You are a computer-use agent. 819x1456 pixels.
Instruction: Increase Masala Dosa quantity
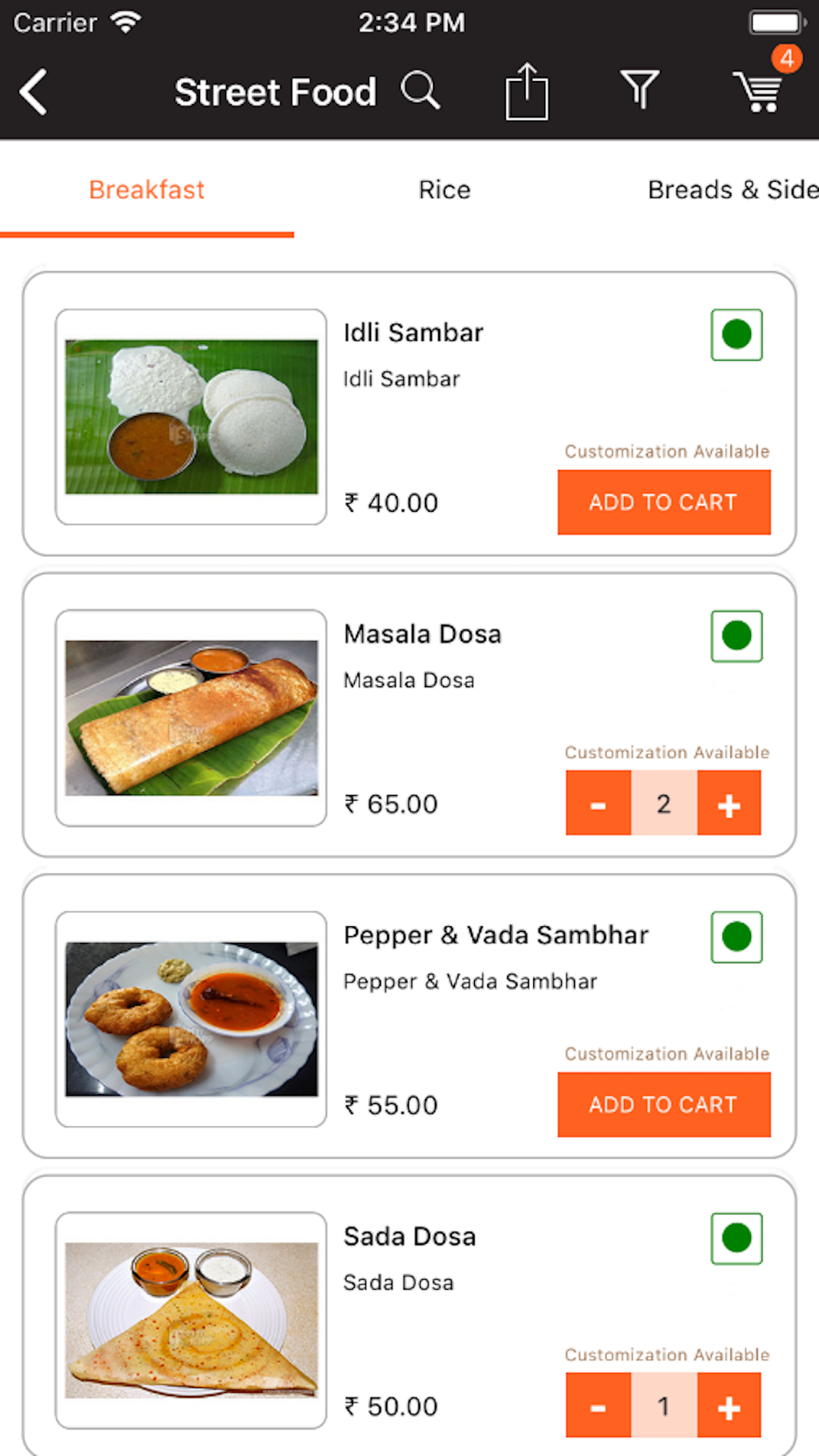point(729,804)
